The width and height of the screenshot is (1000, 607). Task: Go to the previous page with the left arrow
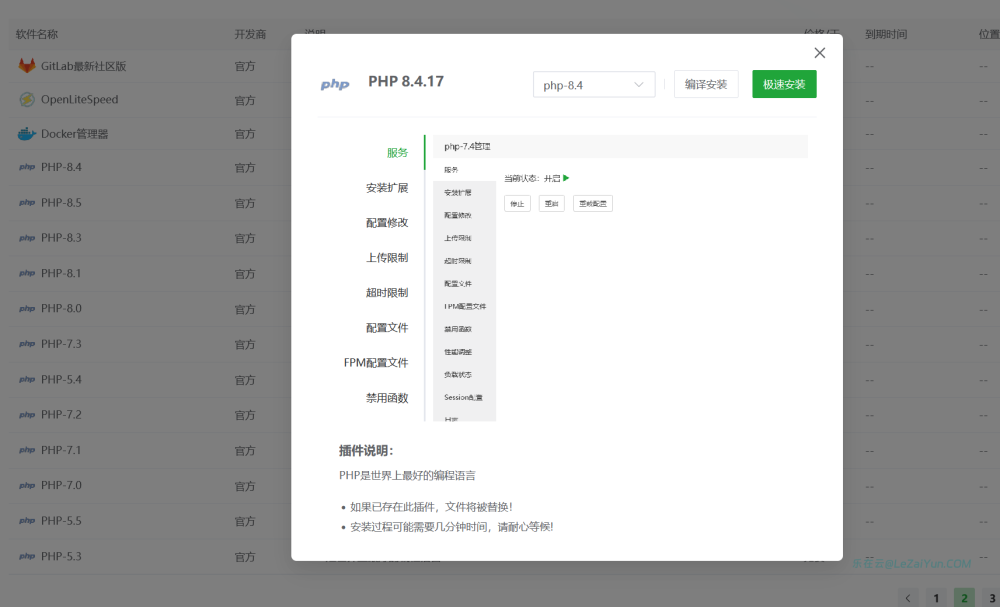(908, 598)
